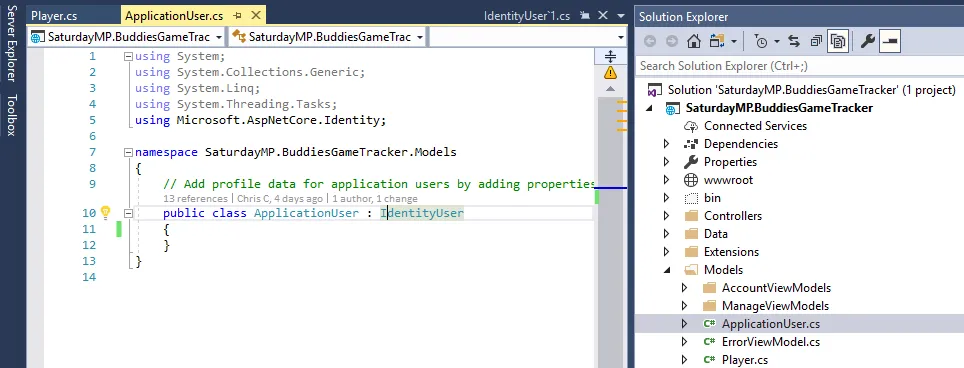Expand the wwwroot node
The height and width of the screenshot is (368, 964).
pyautogui.click(x=667, y=180)
